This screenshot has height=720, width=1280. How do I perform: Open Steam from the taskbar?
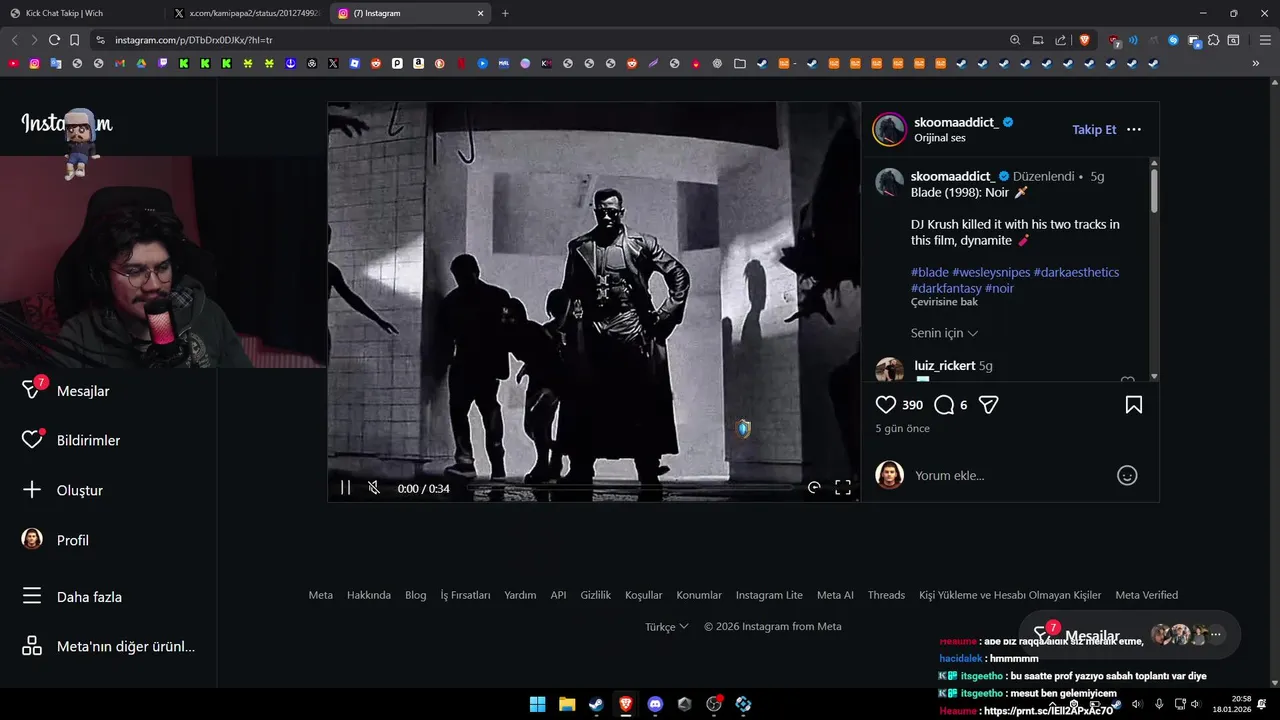[596, 704]
